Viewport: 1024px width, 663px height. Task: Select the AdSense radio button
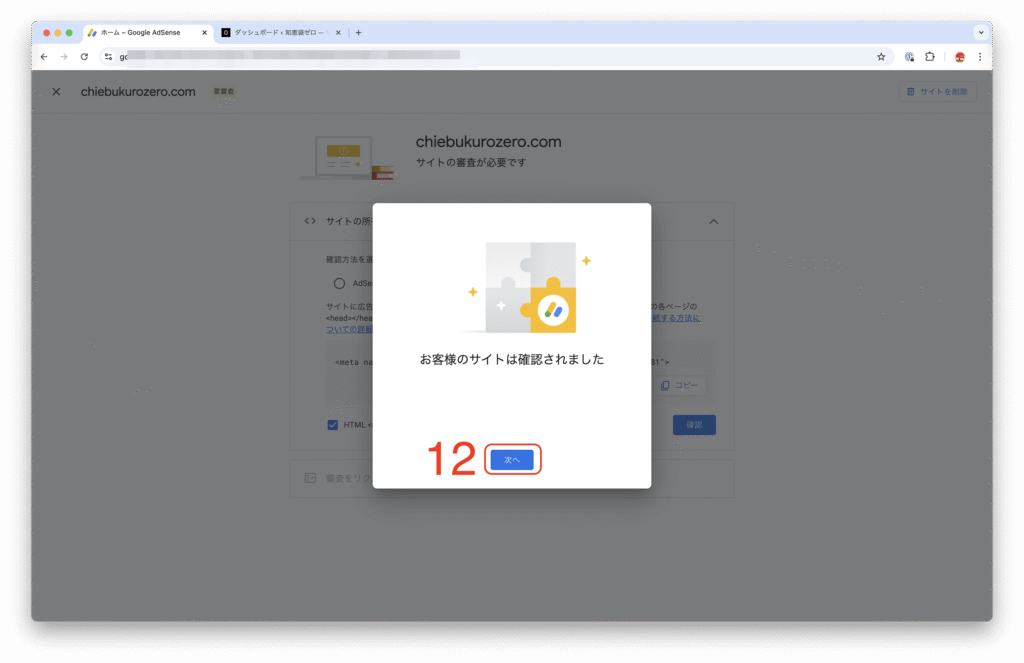point(339,283)
